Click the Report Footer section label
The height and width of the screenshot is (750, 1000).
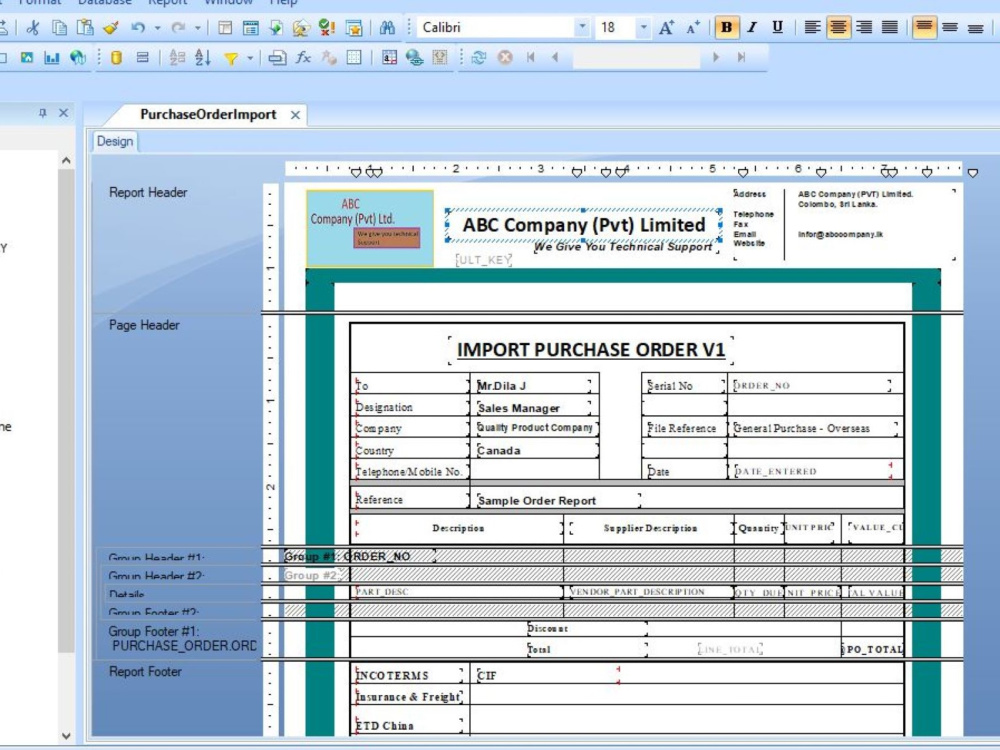(145, 672)
